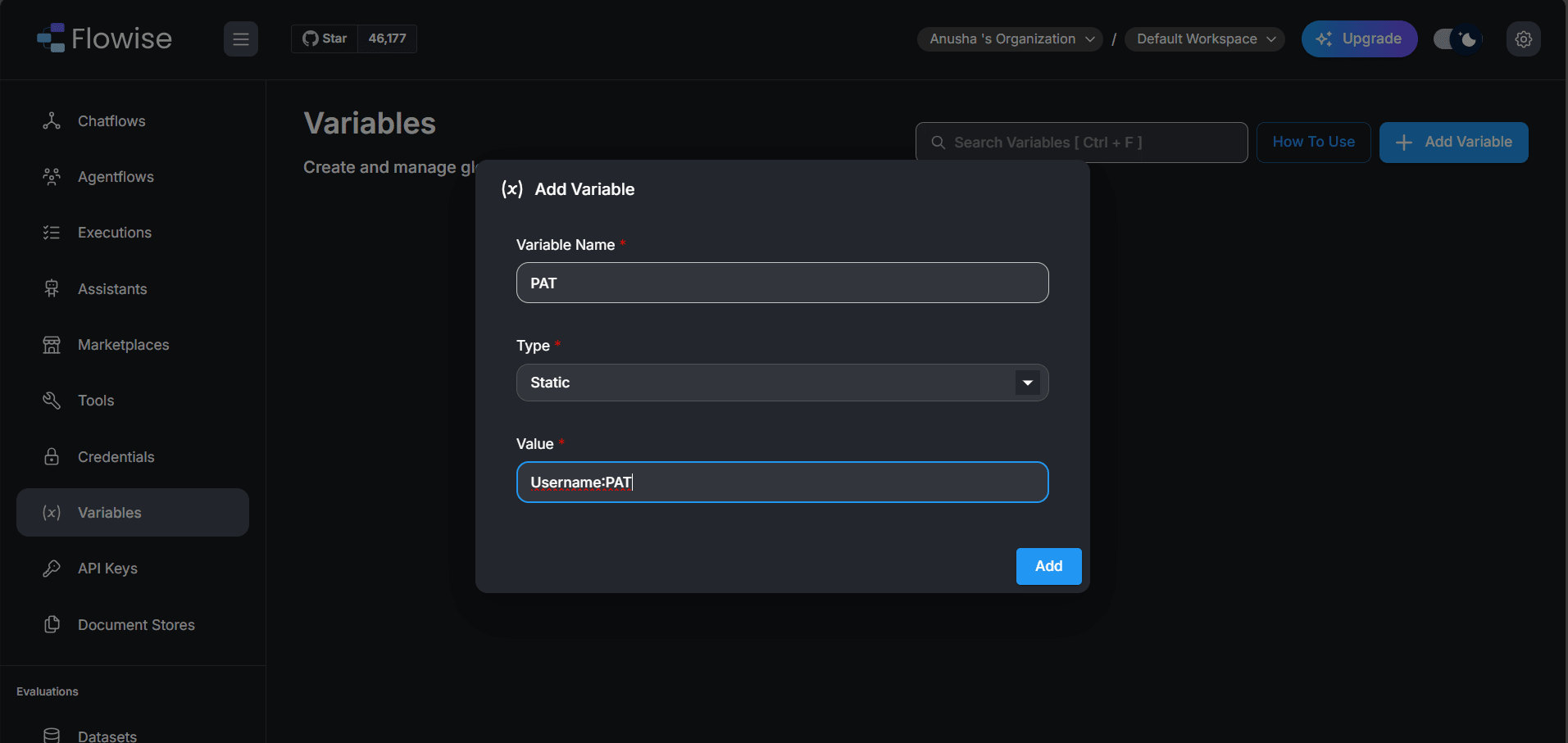1568x743 pixels.
Task: Click the Variable Name input field
Action: click(782, 283)
